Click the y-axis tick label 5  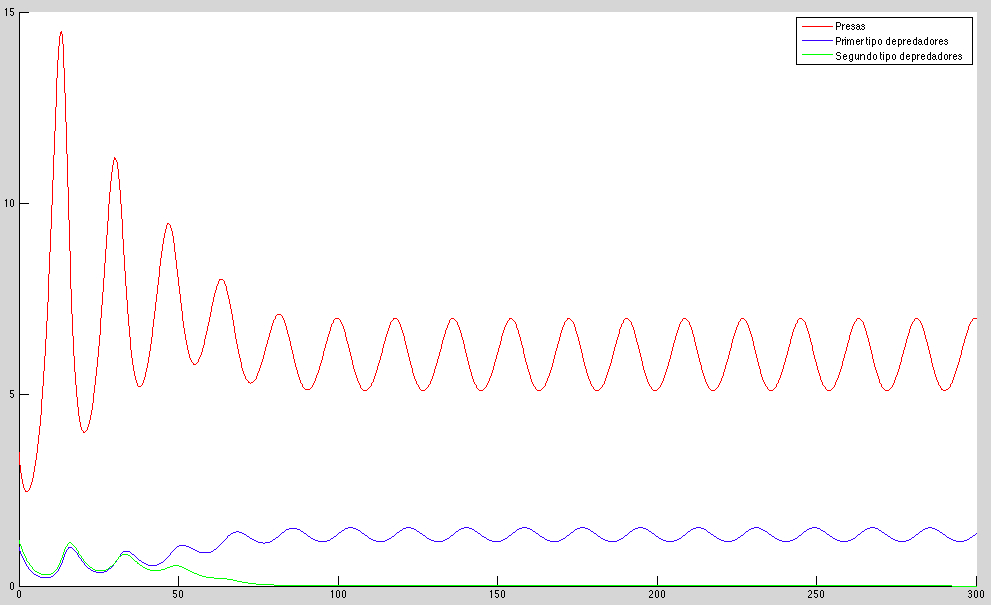coord(11,395)
